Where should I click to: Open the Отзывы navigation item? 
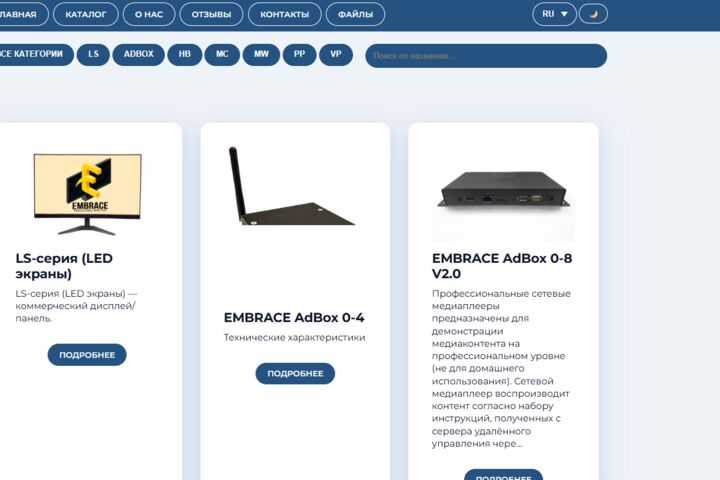(x=211, y=14)
